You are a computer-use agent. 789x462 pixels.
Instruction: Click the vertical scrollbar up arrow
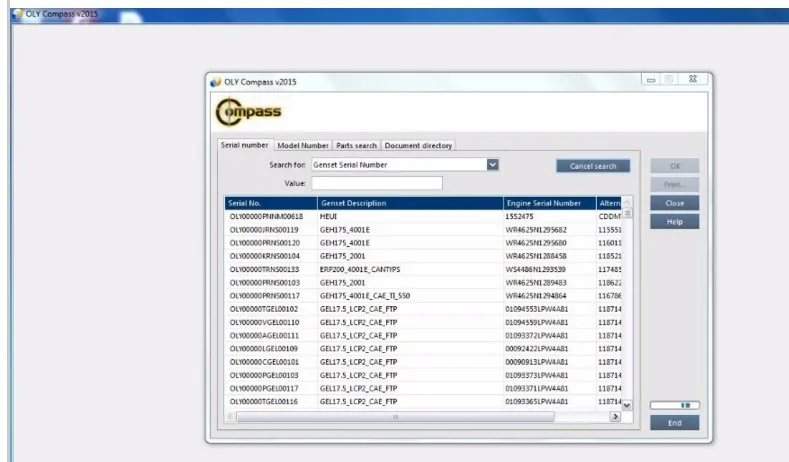[x=627, y=202]
